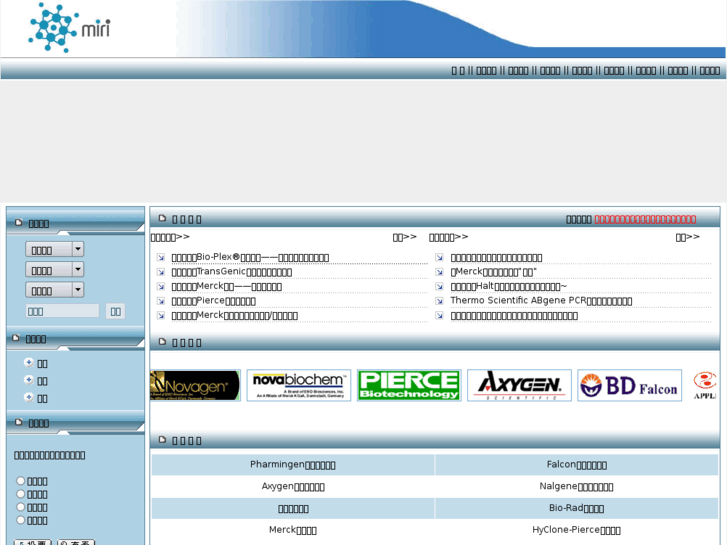
Task: Open the first dropdown in the sidebar search panel
Action: (55, 250)
